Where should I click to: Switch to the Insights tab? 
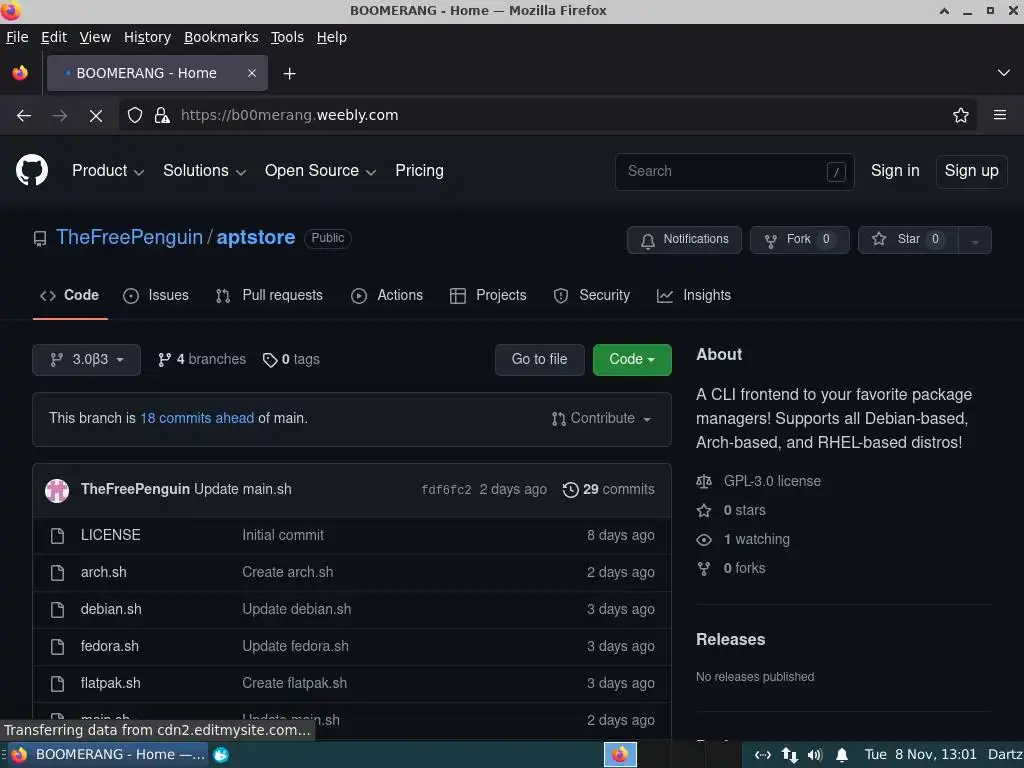pyautogui.click(x=694, y=295)
